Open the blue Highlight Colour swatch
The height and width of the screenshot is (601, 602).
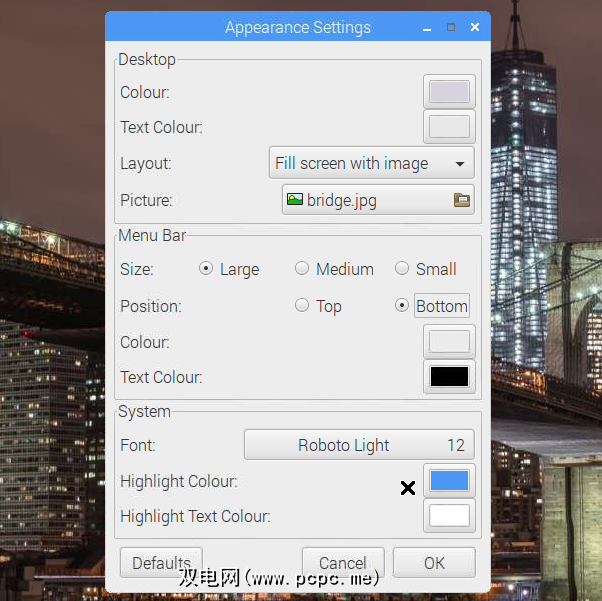[x=449, y=481]
